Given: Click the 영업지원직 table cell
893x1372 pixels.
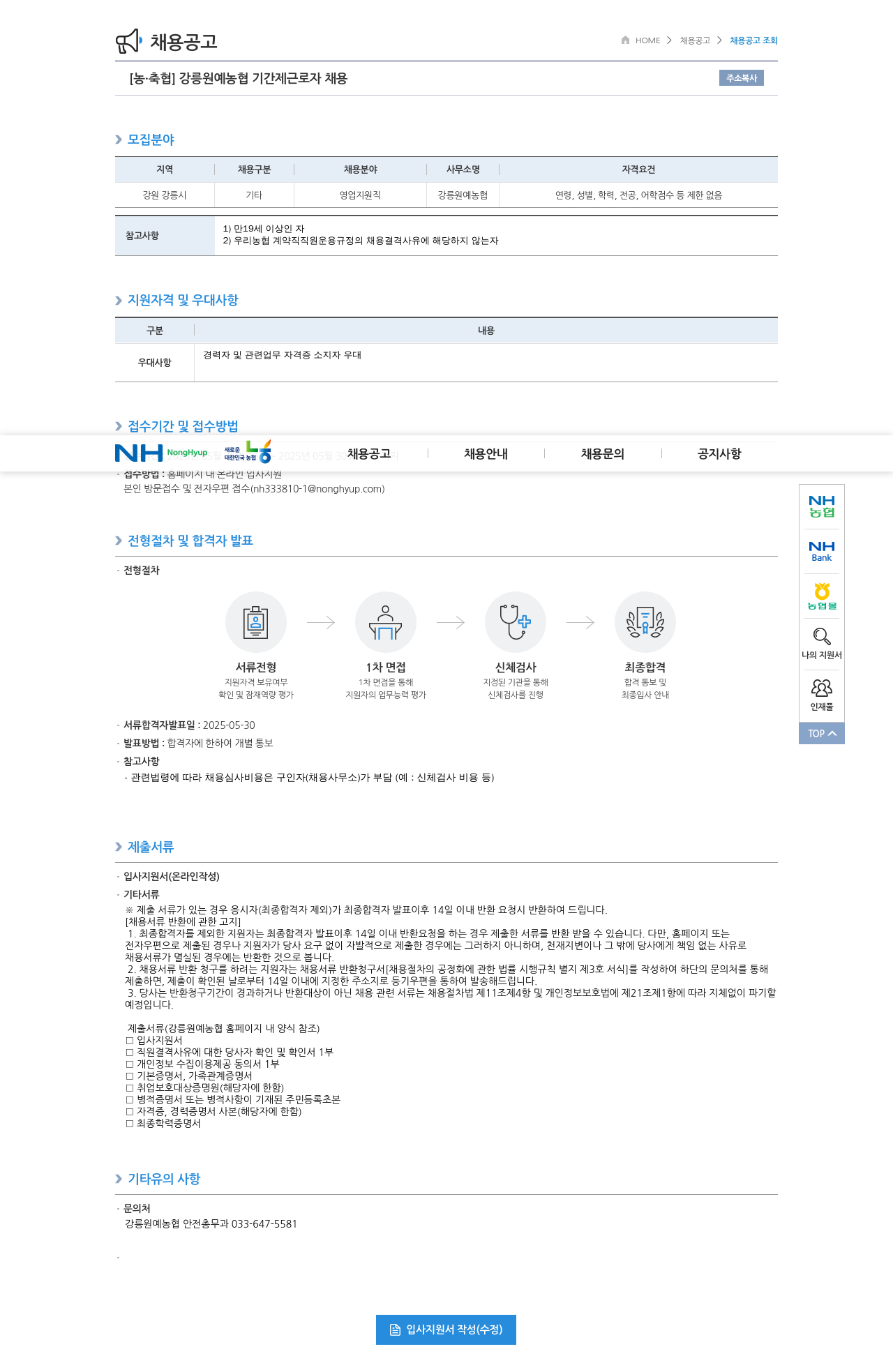Looking at the screenshot, I should pyautogui.click(x=360, y=195).
